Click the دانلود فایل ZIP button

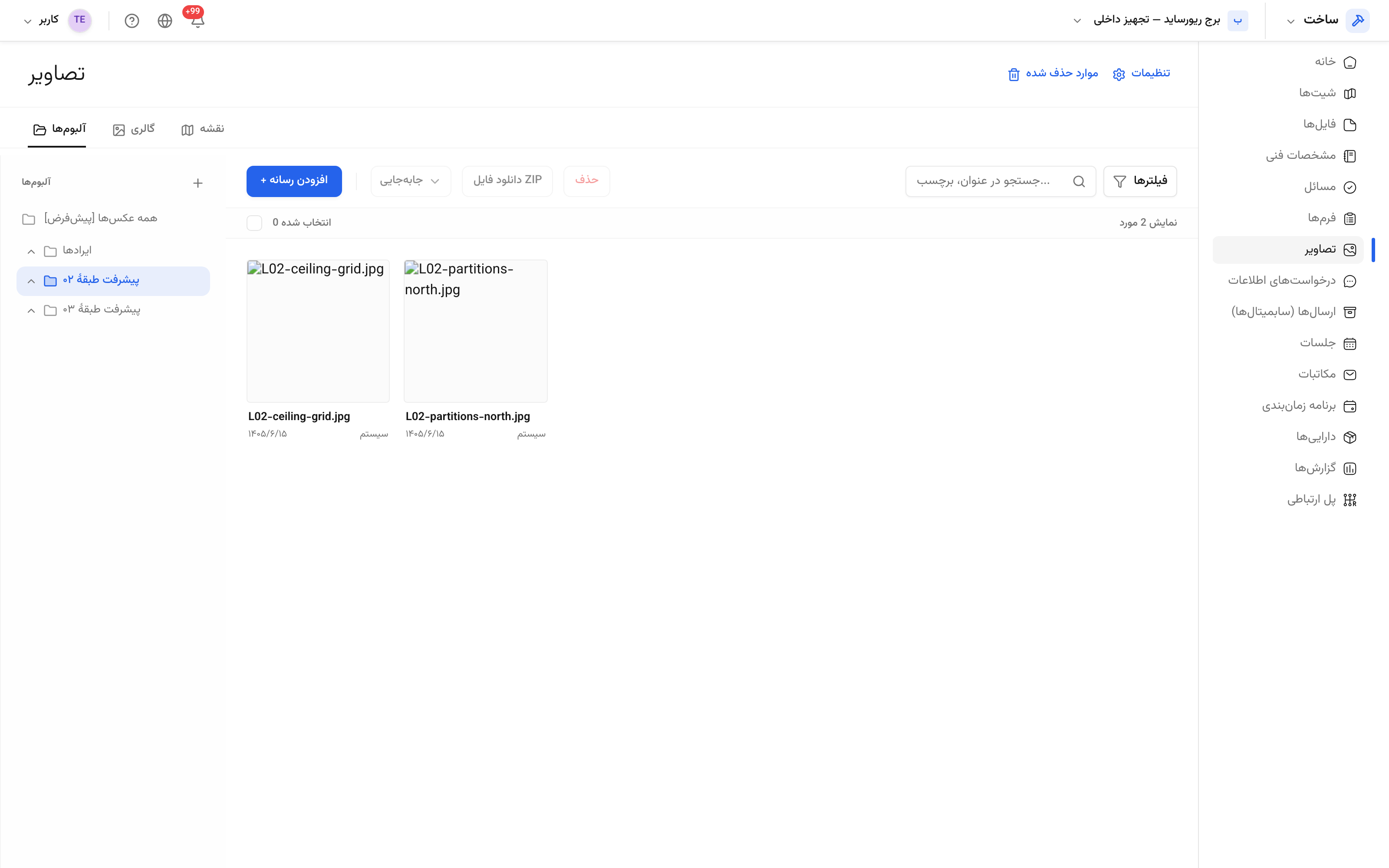coord(507,181)
